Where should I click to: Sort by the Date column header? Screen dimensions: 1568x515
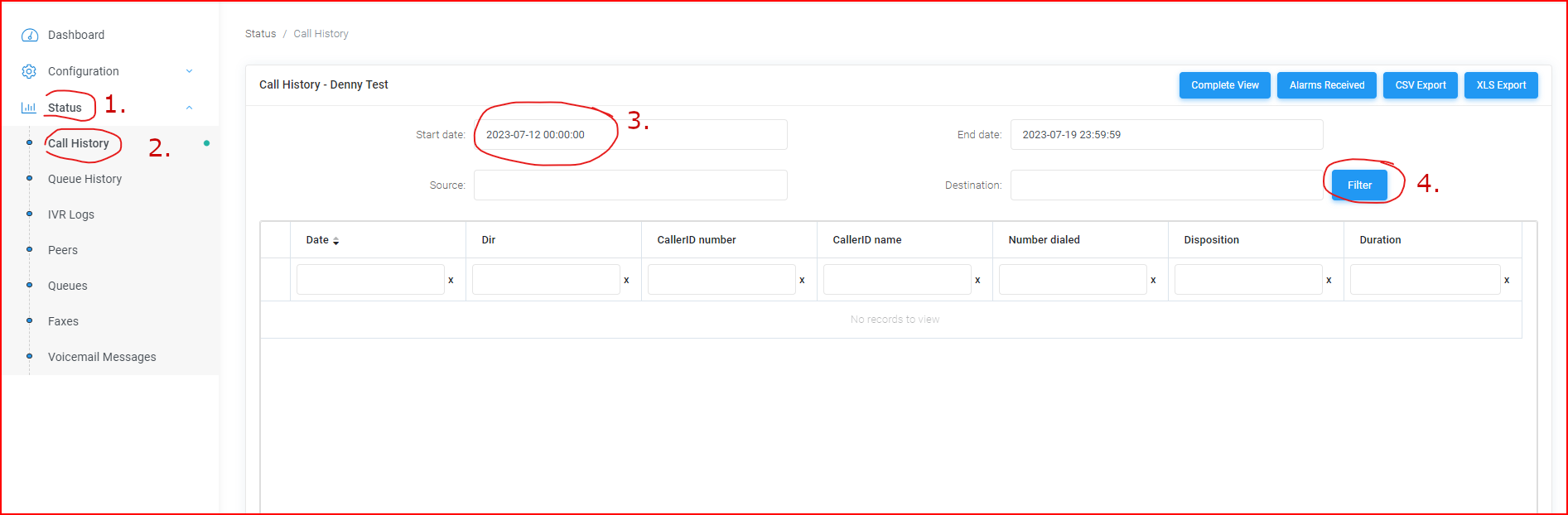click(317, 240)
